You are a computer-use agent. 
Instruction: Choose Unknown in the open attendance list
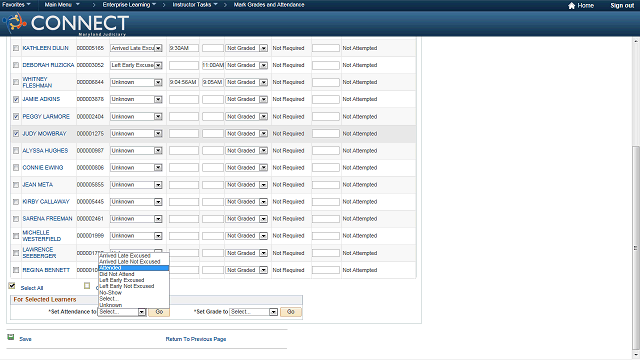click(x=133, y=305)
